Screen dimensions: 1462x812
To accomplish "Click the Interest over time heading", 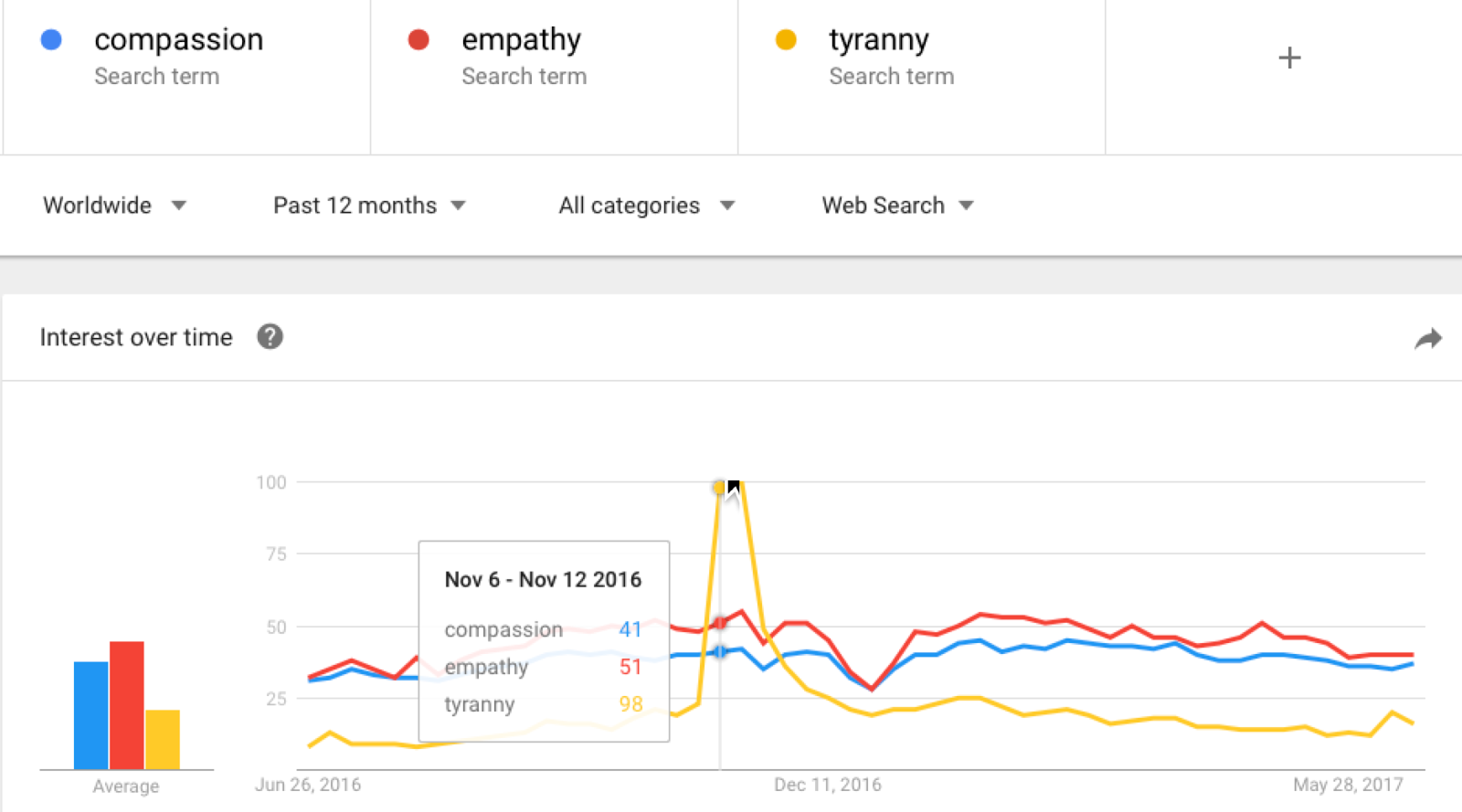I will (x=136, y=337).
